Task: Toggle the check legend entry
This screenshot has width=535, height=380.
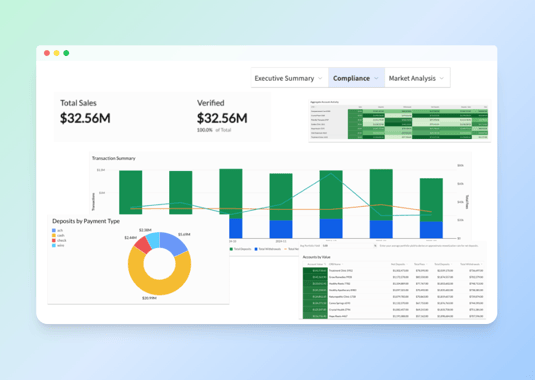Action: tap(59, 240)
